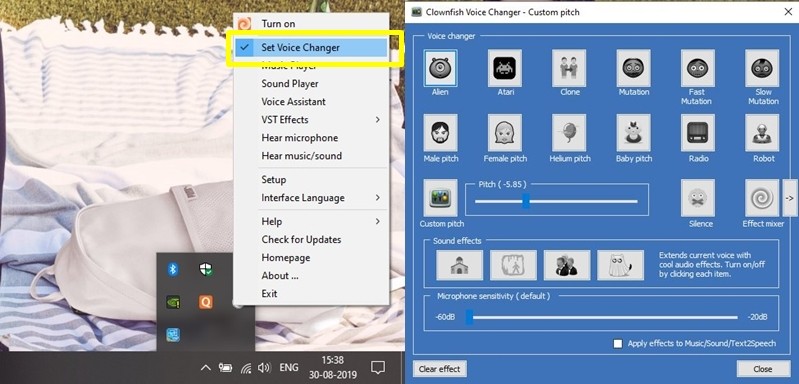Screen dimensions: 799x384
Task: Click the Clear effect button
Action: (439, 369)
